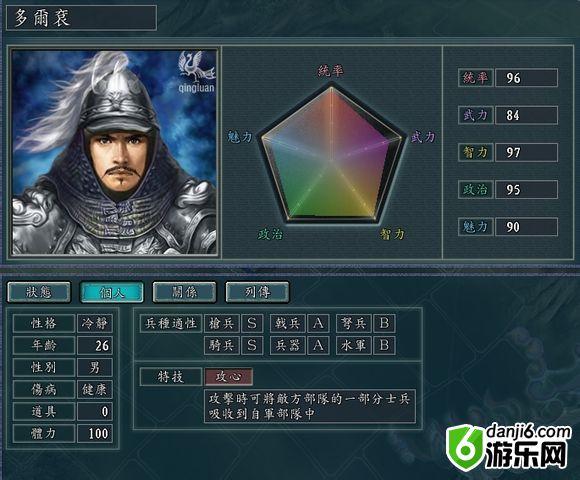This screenshot has height=480, width=580.
Task: Open the 列傳 biography tab
Action: point(257,292)
